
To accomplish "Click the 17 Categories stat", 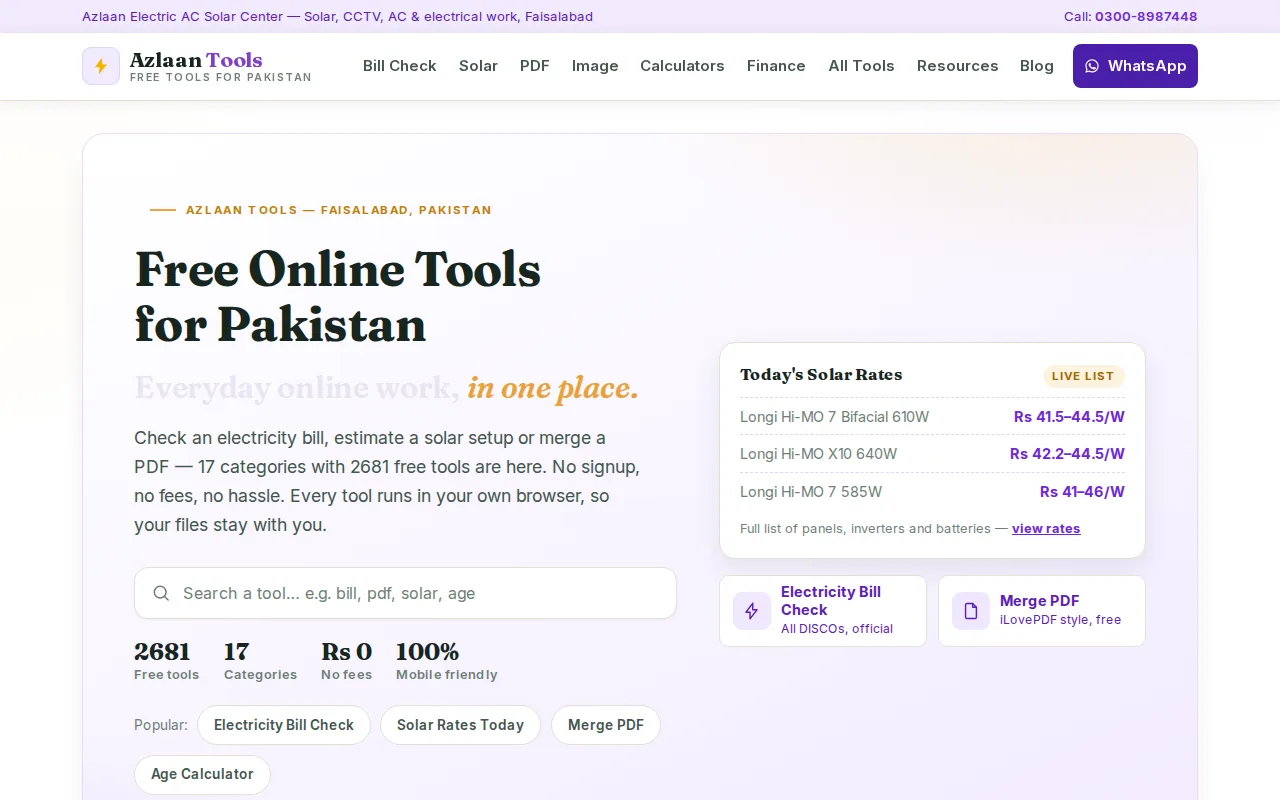I will click(x=260, y=661).
